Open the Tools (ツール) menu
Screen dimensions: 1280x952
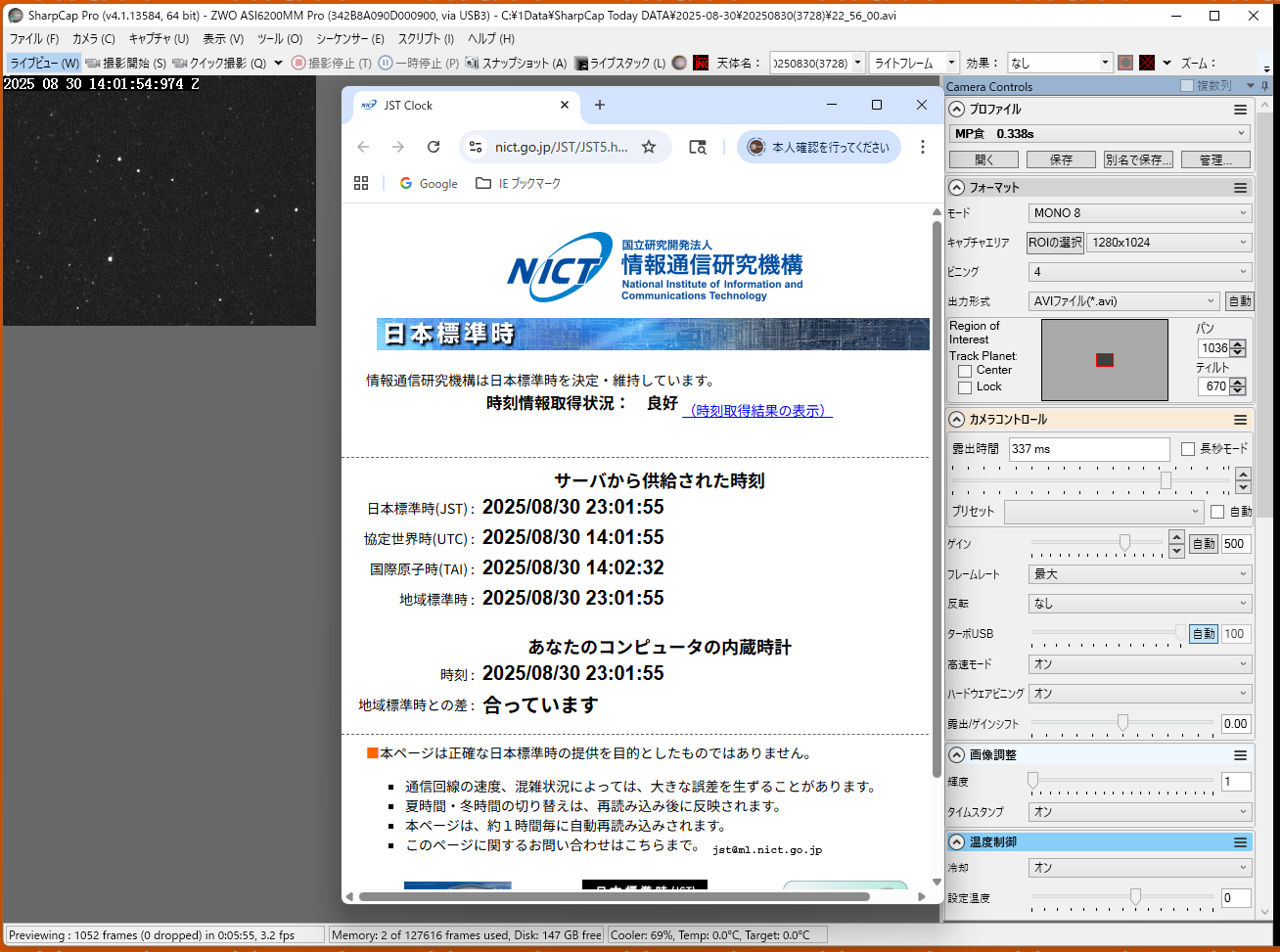point(279,39)
